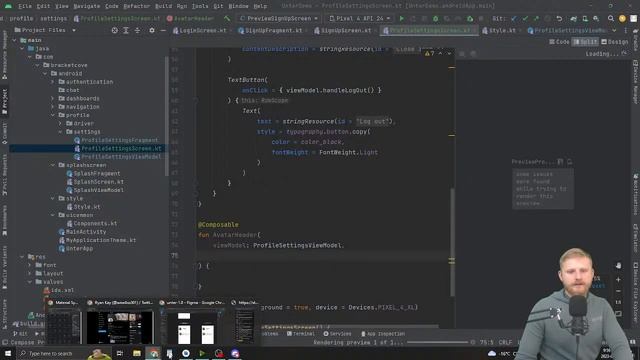Hide project panel with minus icon
640x360 pixels.
click(163, 30)
